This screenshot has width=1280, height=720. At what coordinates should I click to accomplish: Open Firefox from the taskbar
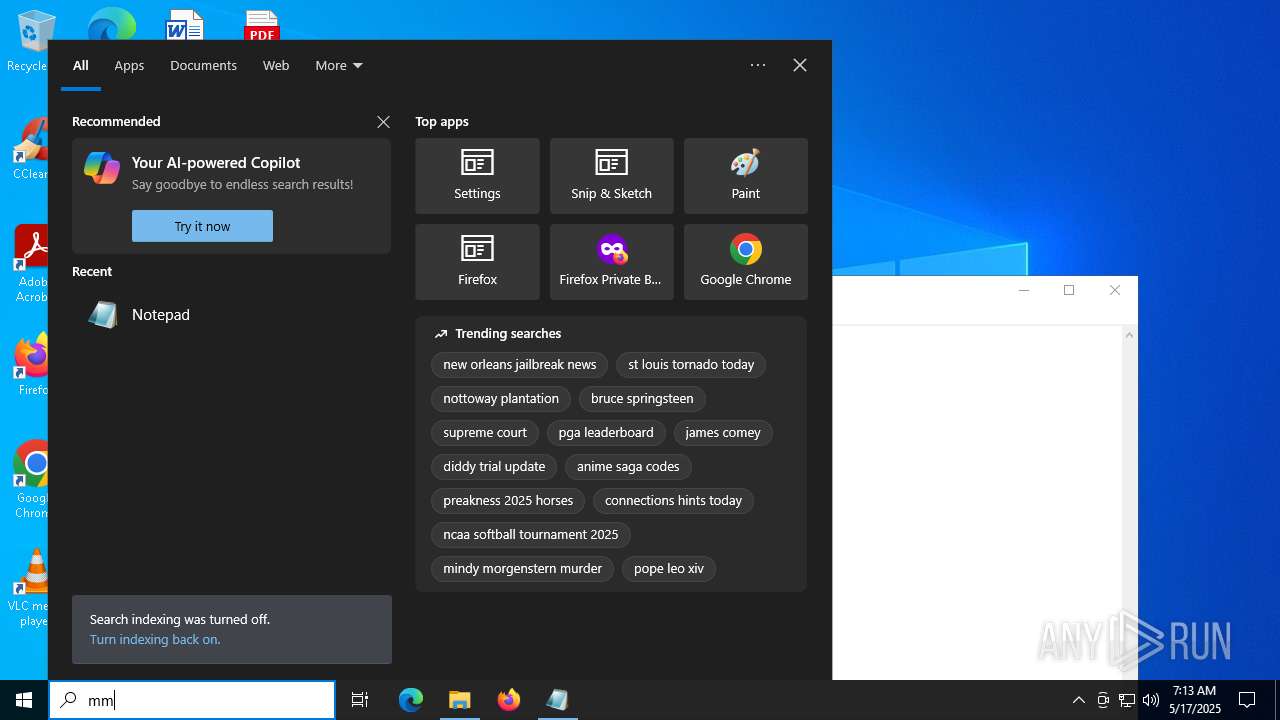tap(508, 700)
